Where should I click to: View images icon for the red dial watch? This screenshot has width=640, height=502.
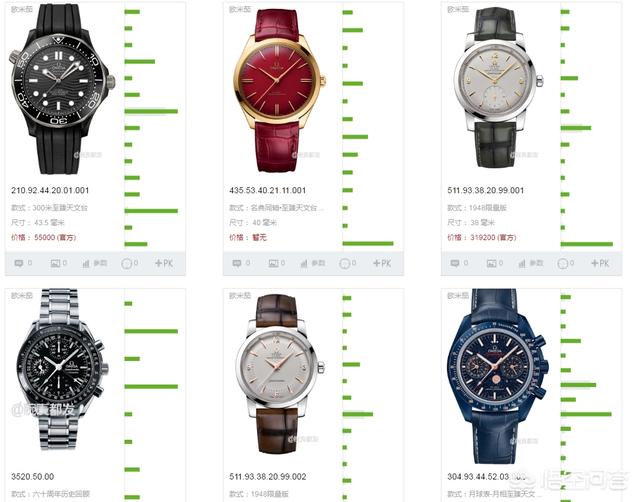pyautogui.click(x=277, y=263)
